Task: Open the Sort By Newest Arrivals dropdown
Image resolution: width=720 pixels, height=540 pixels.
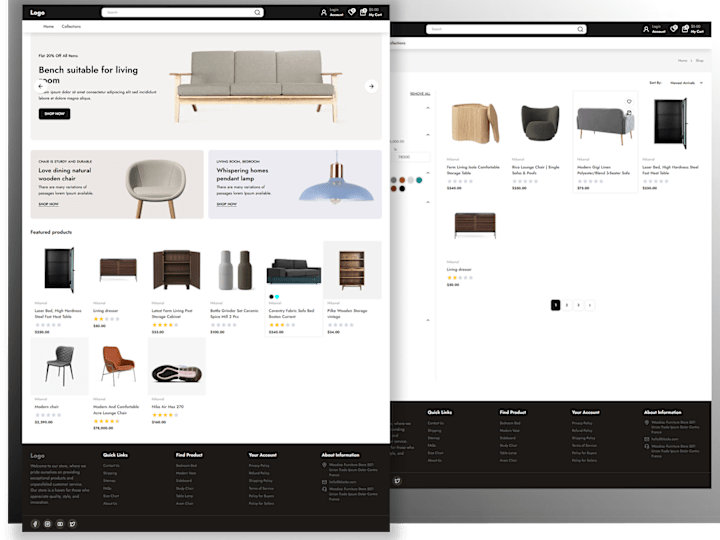Action: pyautogui.click(x=686, y=83)
